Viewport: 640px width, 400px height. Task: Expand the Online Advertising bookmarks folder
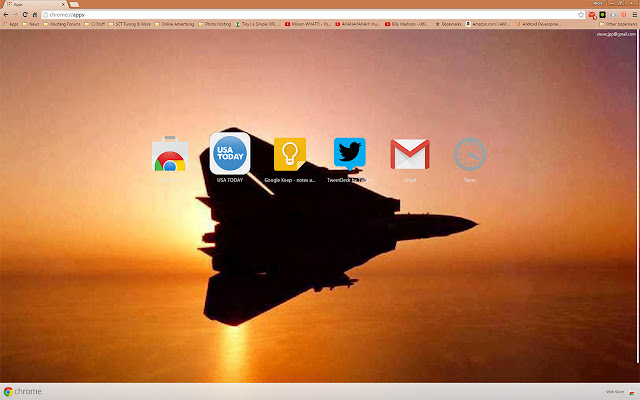[x=174, y=24]
